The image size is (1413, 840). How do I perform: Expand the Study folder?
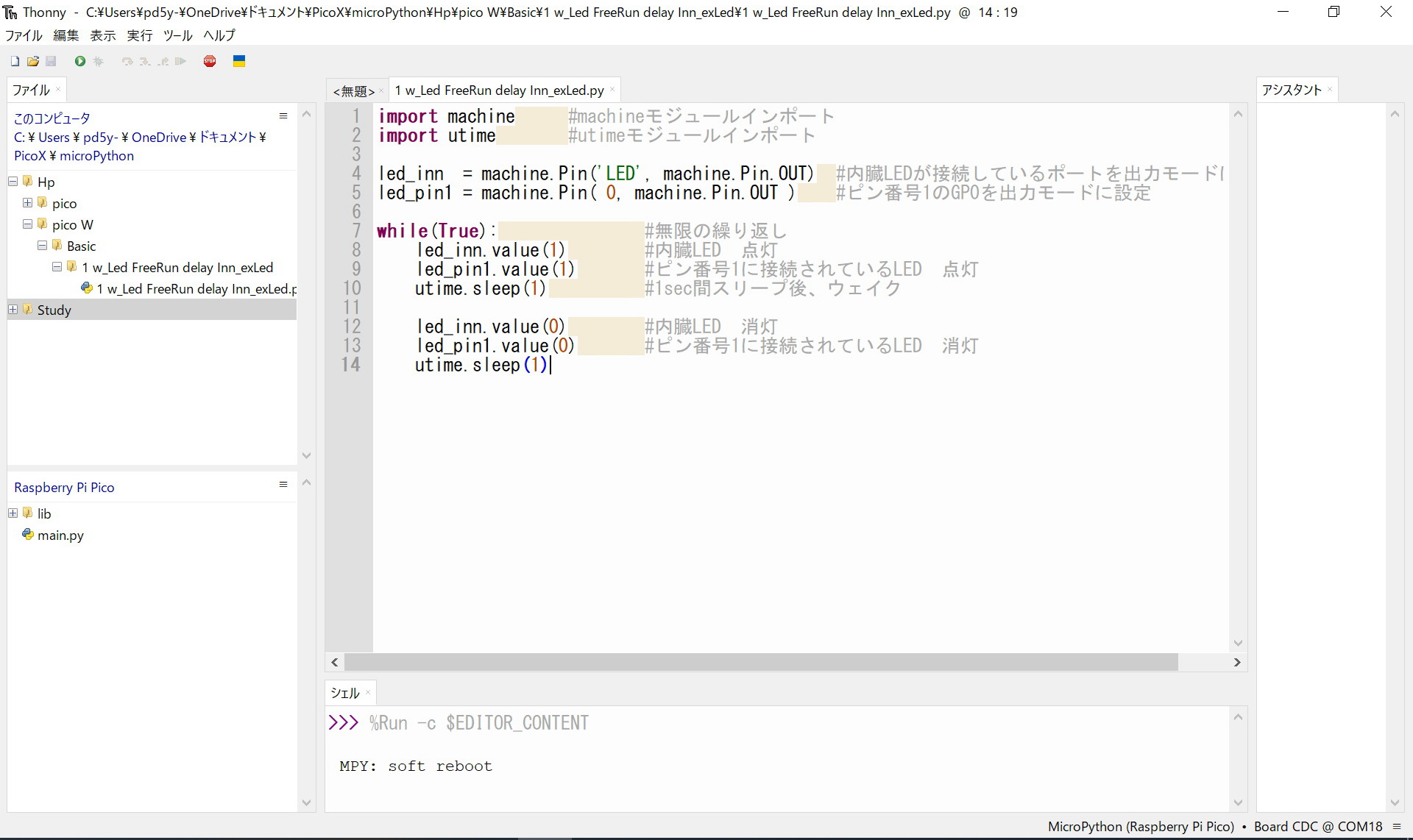[13, 310]
